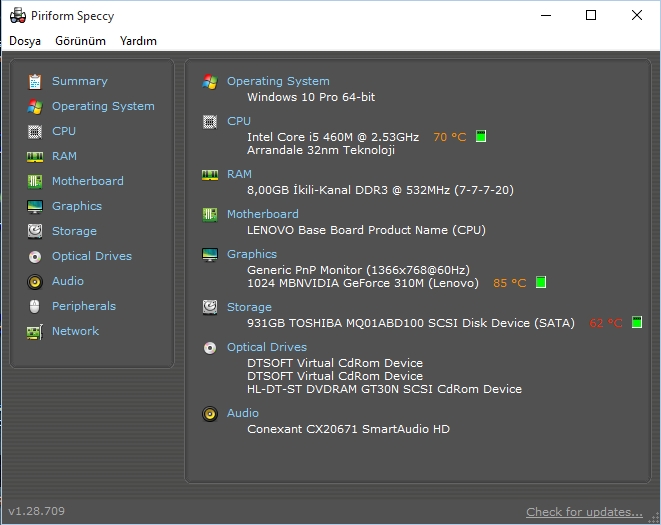Click the Network icon in sidebar

point(35,331)
